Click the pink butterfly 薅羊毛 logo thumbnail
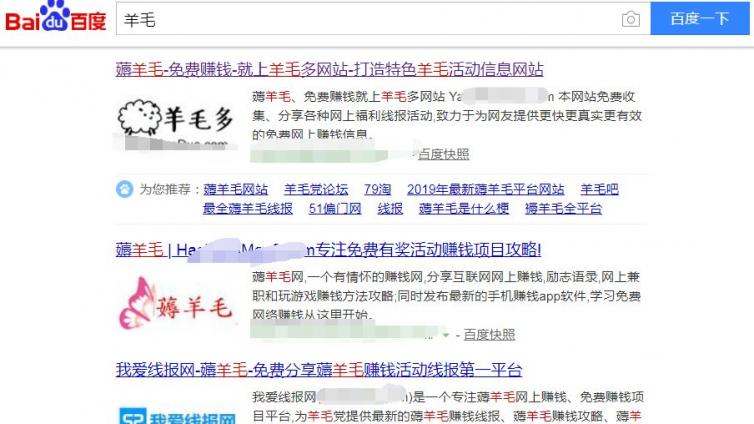This screenshot has height=424, width=754. (x=176, y=304)
